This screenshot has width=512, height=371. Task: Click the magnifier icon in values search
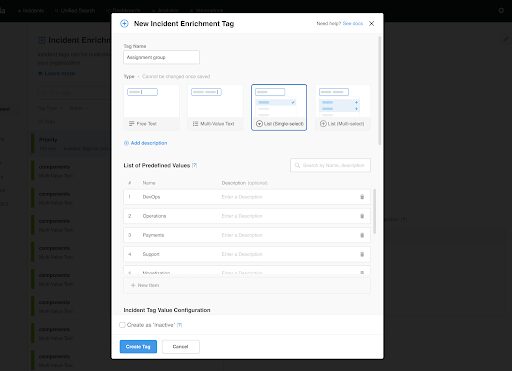point(297,165)
